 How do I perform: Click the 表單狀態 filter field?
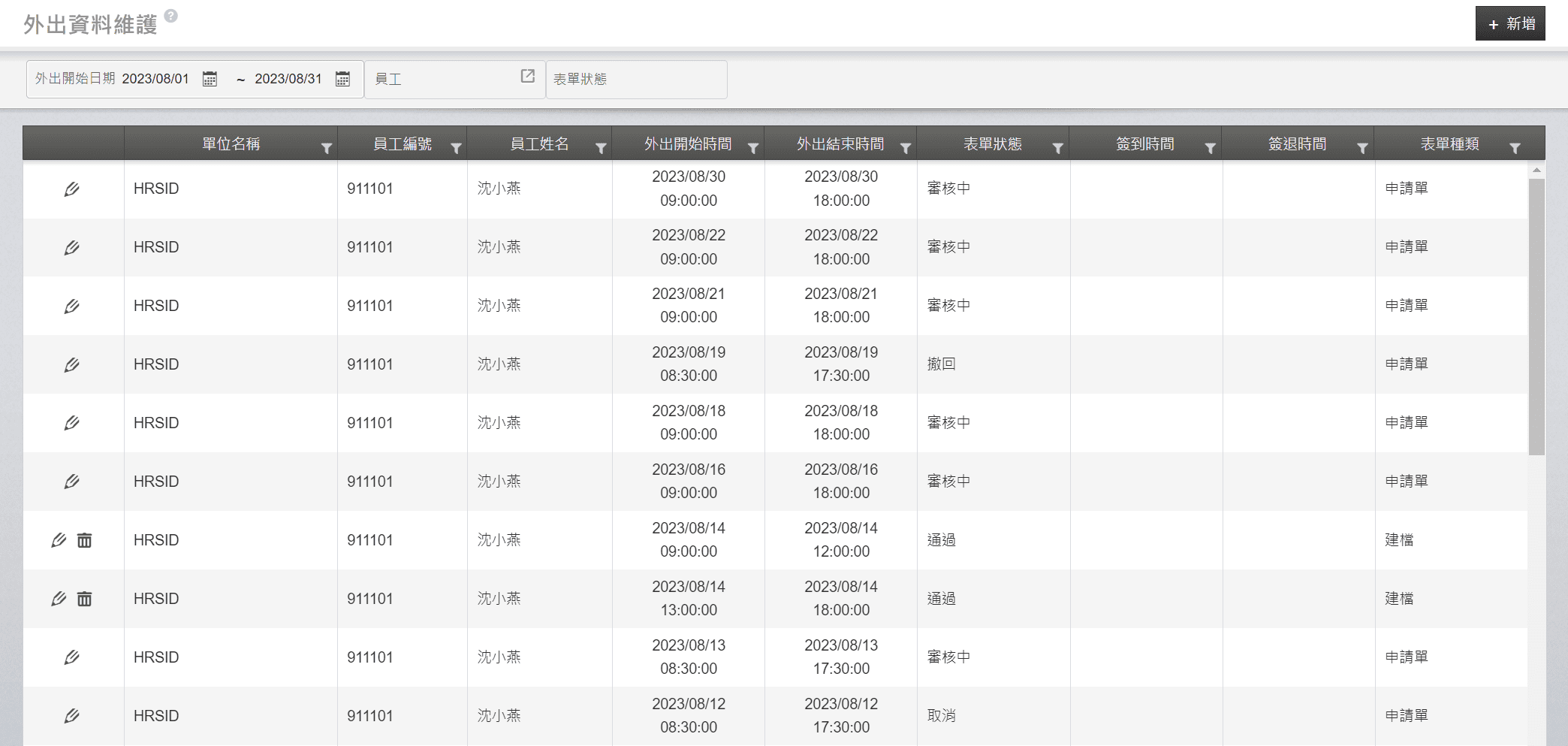[x=636, y=80]
